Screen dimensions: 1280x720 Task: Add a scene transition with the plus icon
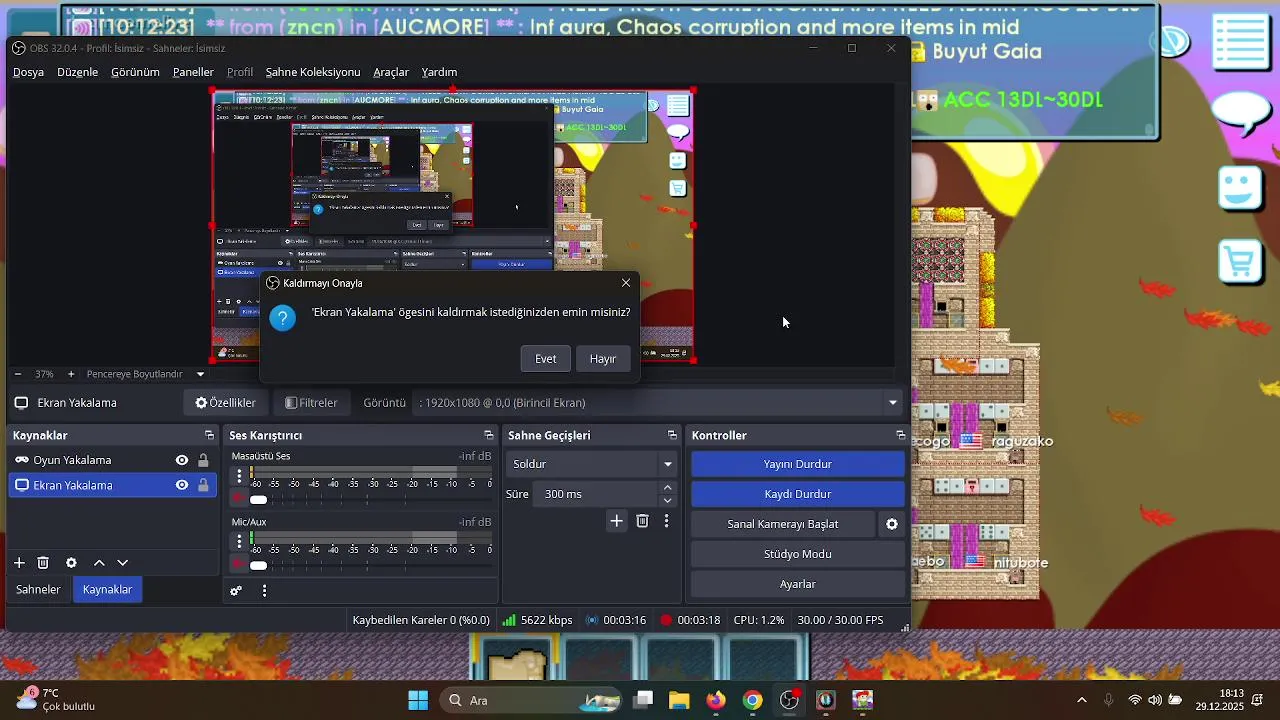pos(617,521)
